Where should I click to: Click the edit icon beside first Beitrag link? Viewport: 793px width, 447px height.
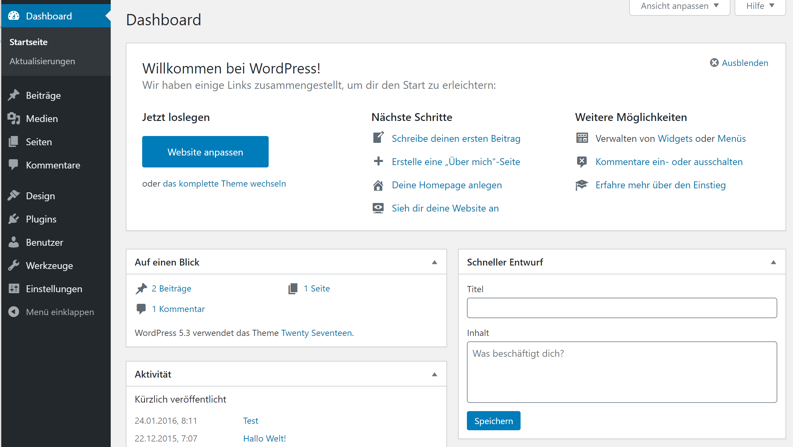(x=378, y=138)
